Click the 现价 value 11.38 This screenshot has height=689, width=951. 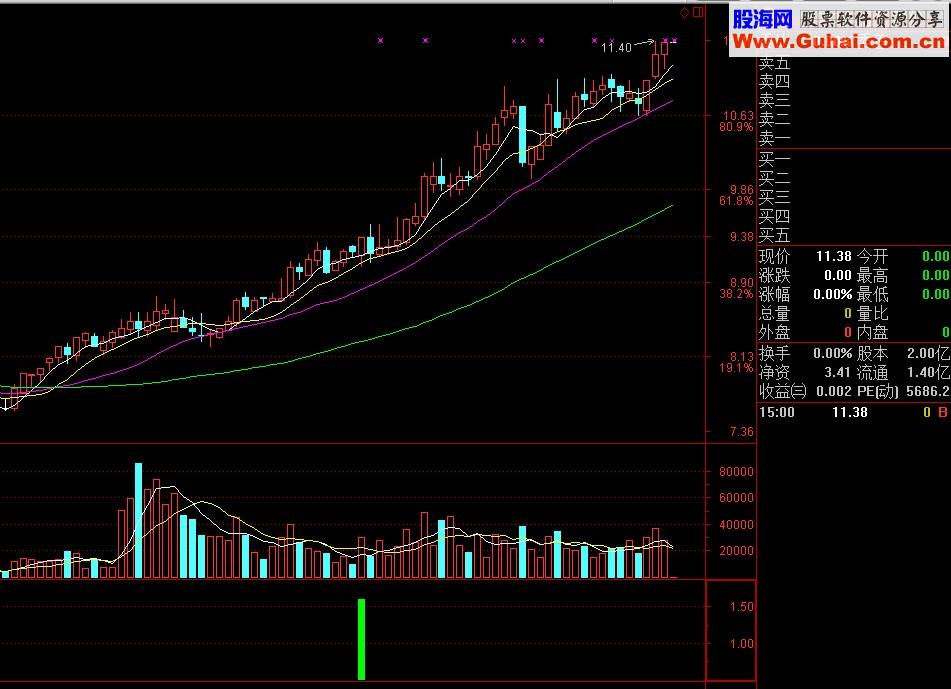(833, 257)
